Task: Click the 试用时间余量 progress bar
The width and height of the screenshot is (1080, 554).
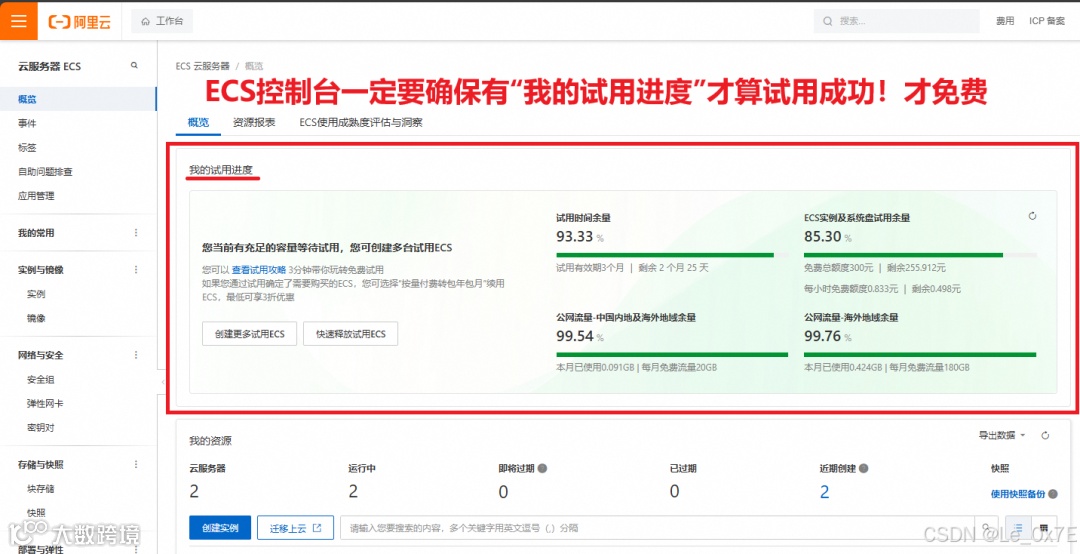Action: click(x=672, y=255)
